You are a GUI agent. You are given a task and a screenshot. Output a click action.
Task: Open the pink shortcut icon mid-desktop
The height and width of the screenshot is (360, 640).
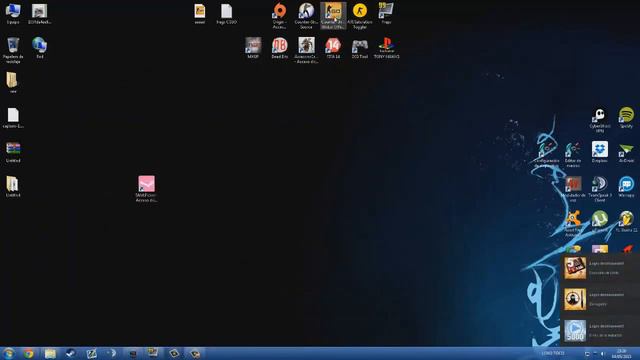click(x=147, y=189)
